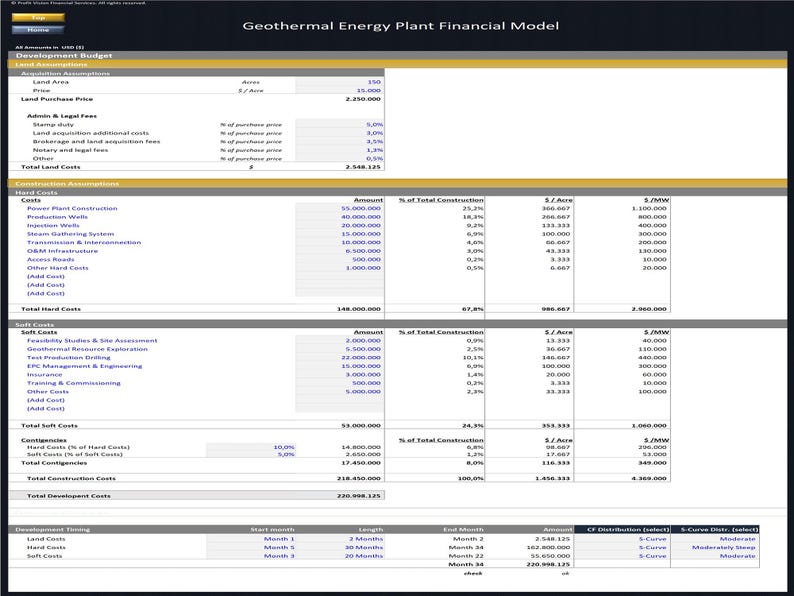
Task: Click the Development Budget section header
Action: tap(398, 55)
